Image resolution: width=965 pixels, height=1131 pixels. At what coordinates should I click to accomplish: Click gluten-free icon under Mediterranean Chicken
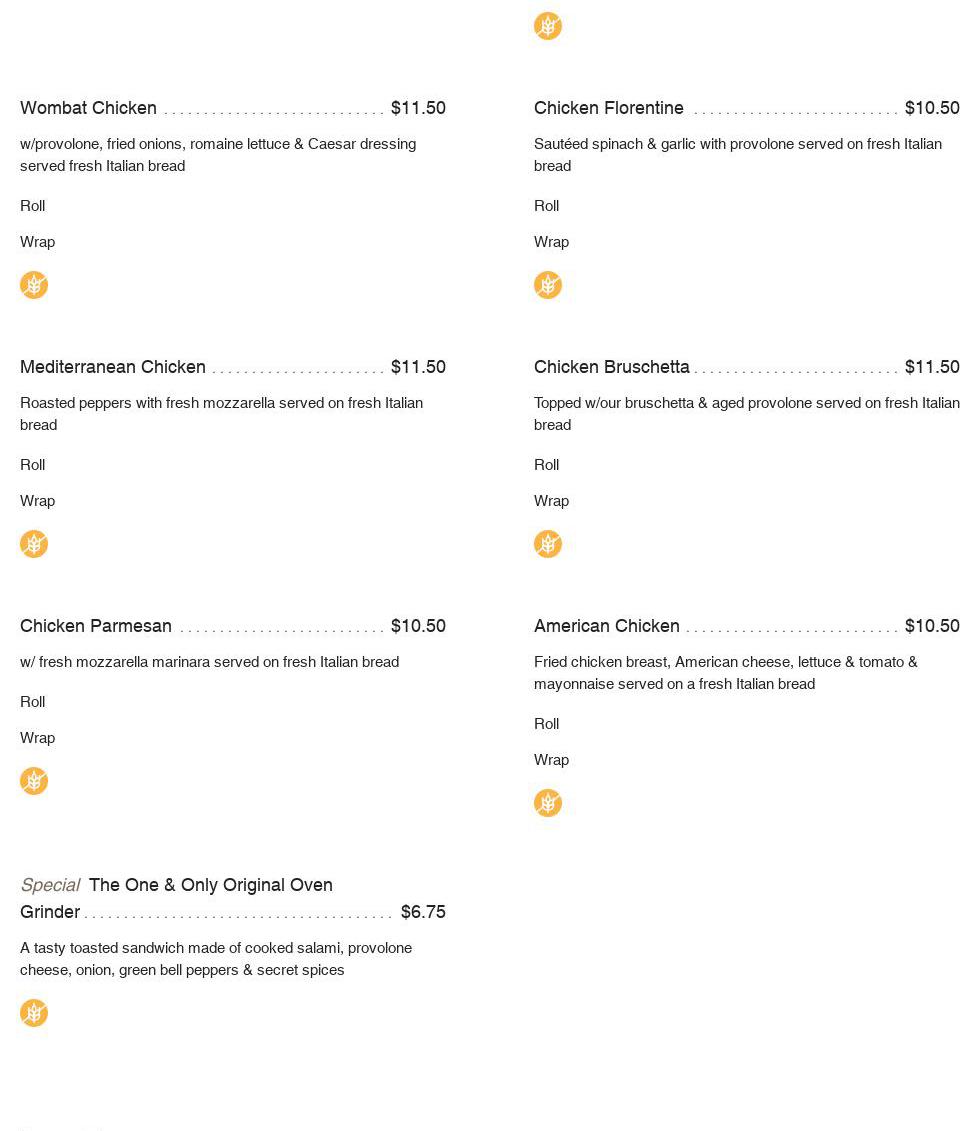point(34,544)
